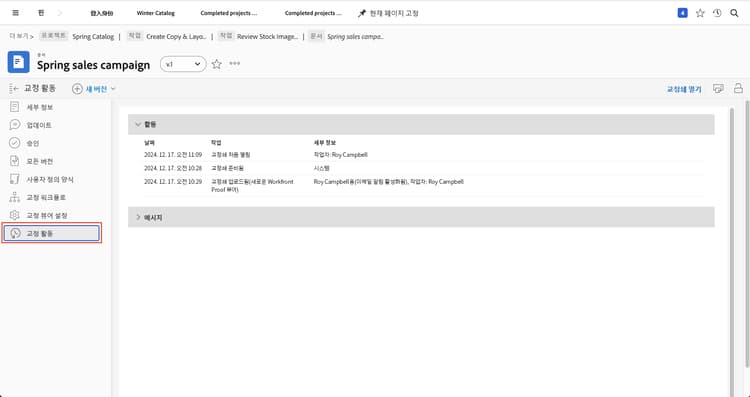This screenshot has width=750, height=397.
Task: Select the 오전 10:29 date entry
Action: pyautogui.click(x=173, y=182)
